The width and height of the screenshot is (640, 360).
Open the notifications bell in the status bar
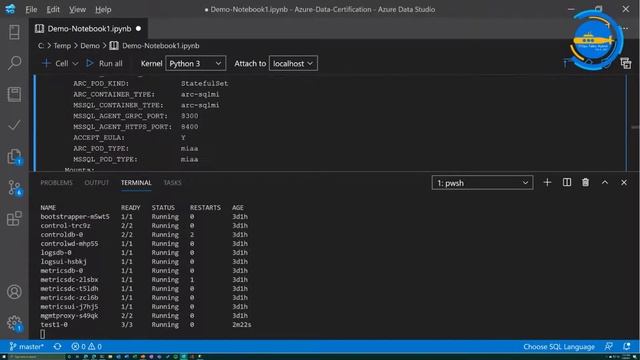click(627, 347)
